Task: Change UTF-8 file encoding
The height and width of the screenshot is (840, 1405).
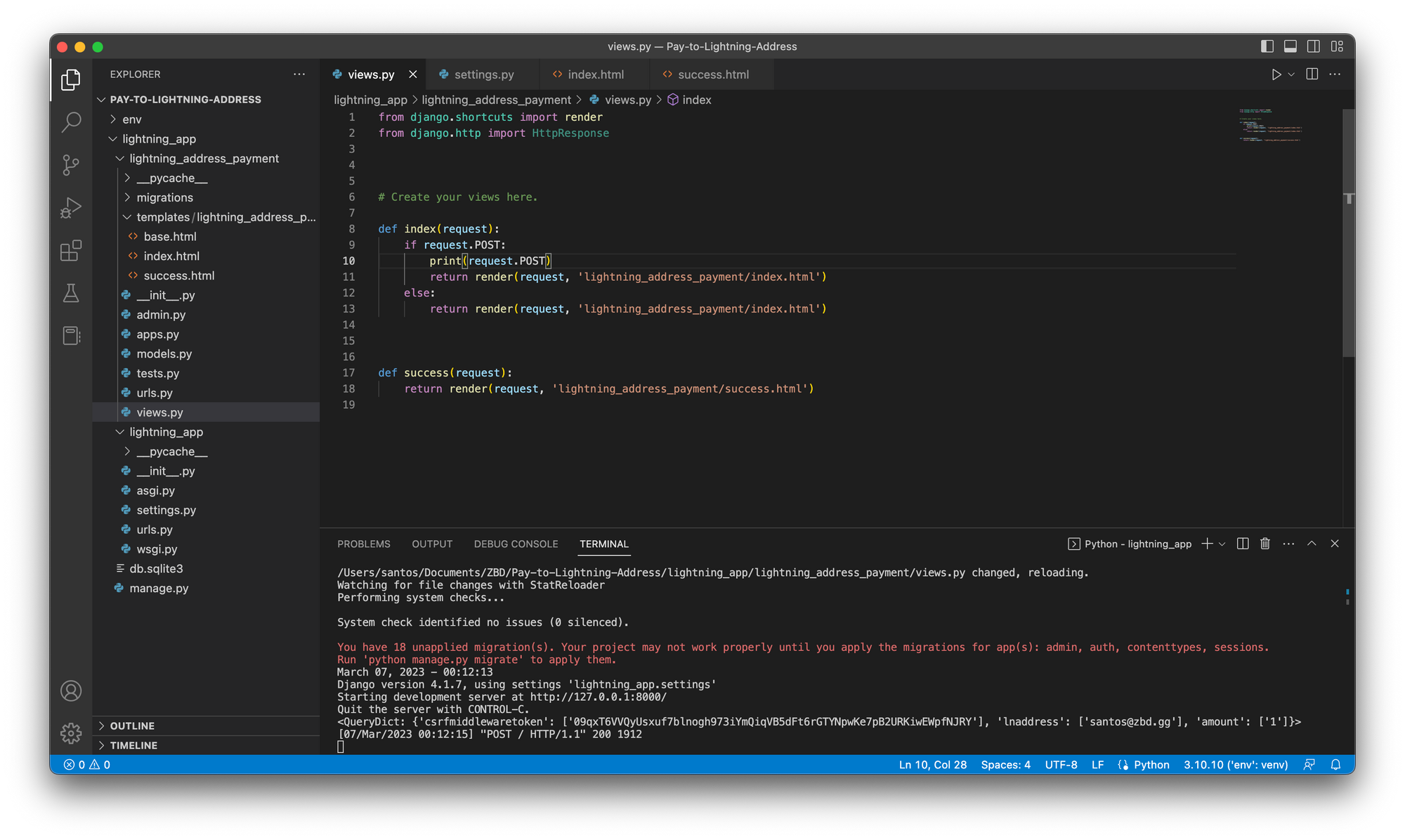Action: (x=1061, y=765)
